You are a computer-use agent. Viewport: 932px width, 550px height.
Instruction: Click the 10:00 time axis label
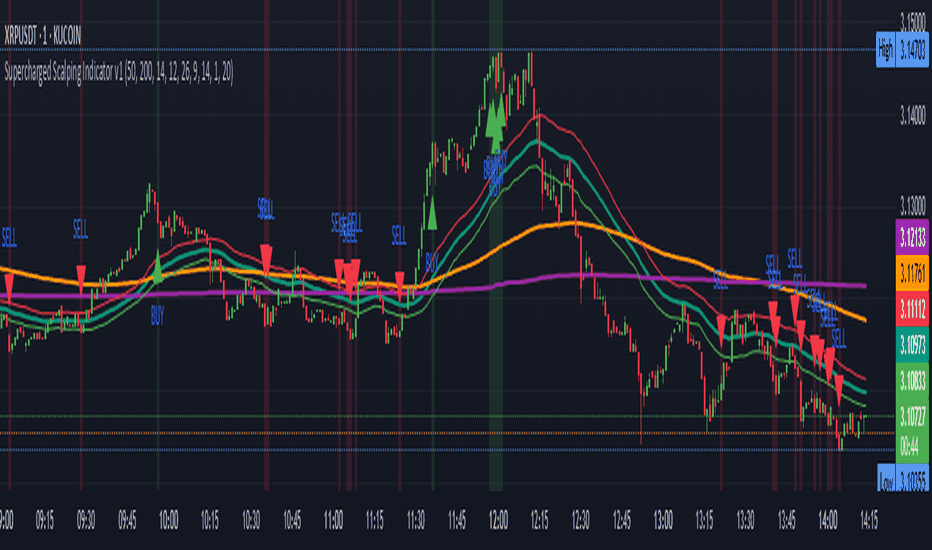168,521
